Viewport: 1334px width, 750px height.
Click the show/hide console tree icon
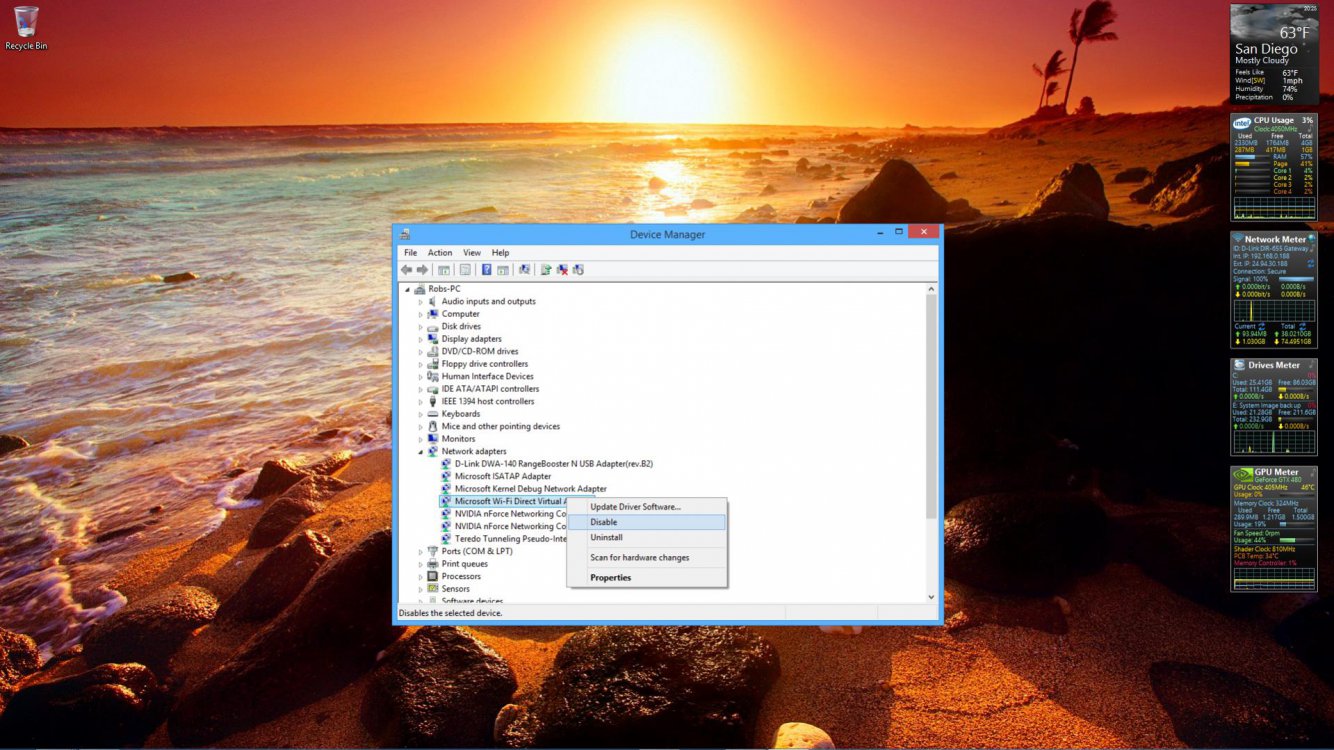pos(444,270)
